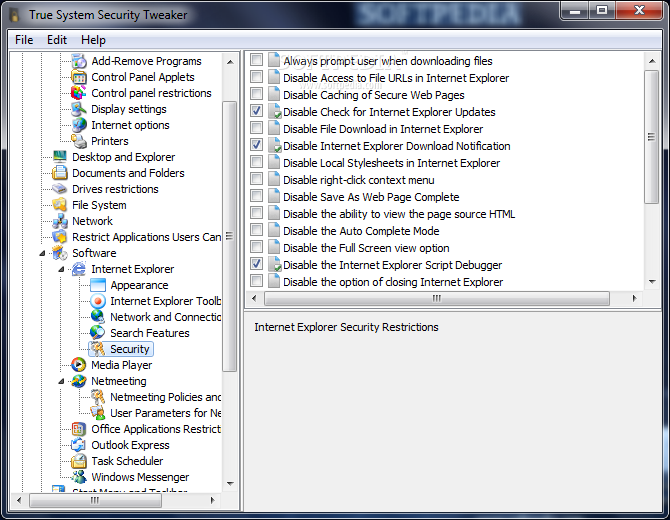The width and height of the screenshot is (670, 520).
Task: Check Disable File Download in Internet Explorer
Action: pos(256,128)
